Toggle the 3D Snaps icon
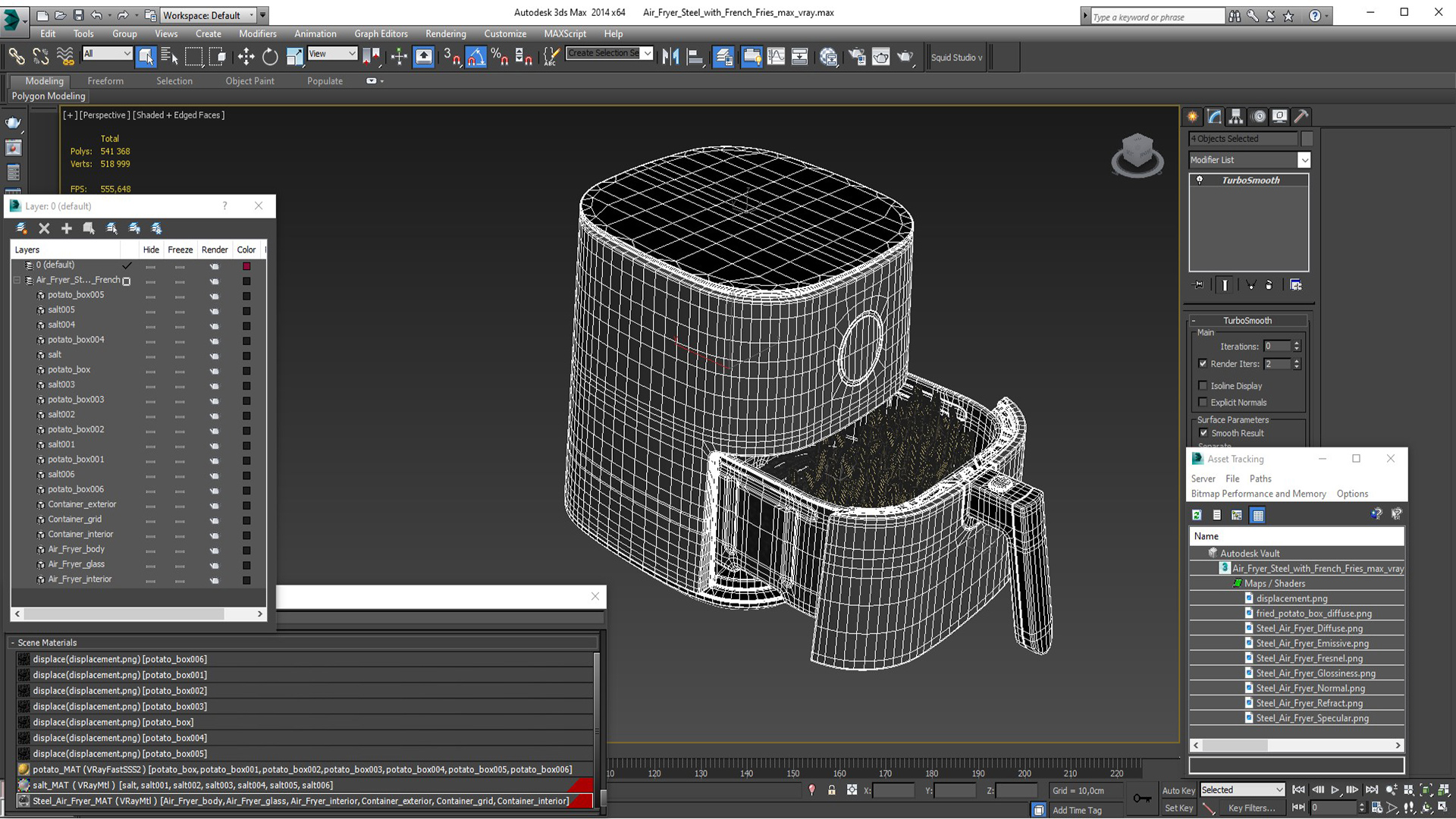Viewport: 1456px width, 819px height. point(452,56)
